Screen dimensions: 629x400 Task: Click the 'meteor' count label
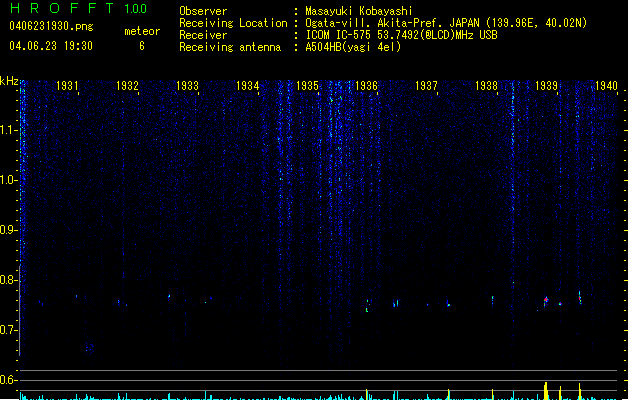[x=142, y=31]
